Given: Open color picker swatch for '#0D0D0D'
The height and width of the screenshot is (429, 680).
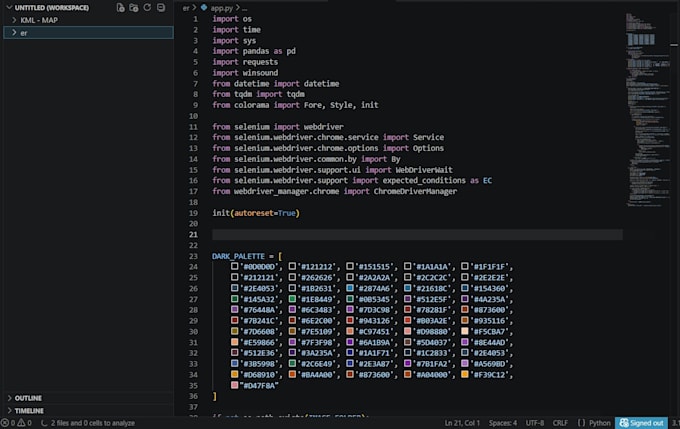Looking at the screenshot, I should point(235,266).
